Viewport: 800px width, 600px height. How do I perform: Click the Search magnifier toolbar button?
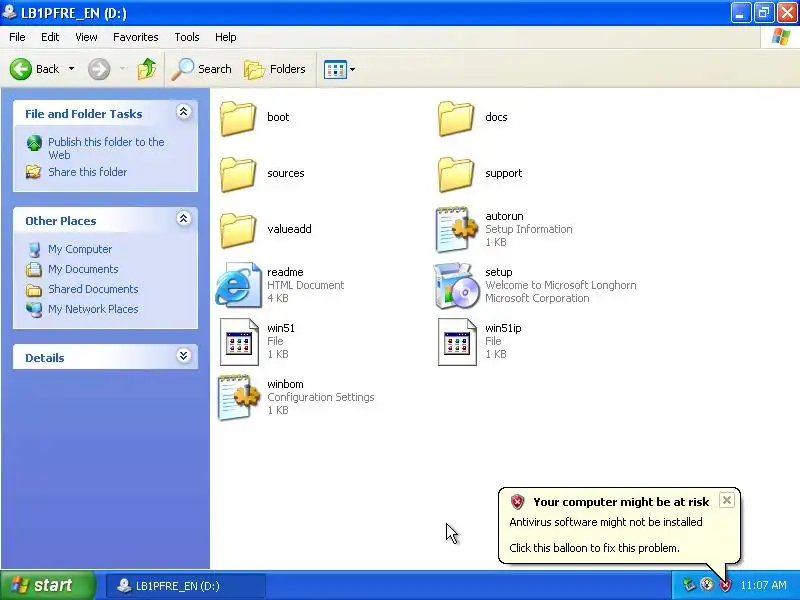[202, 69]
